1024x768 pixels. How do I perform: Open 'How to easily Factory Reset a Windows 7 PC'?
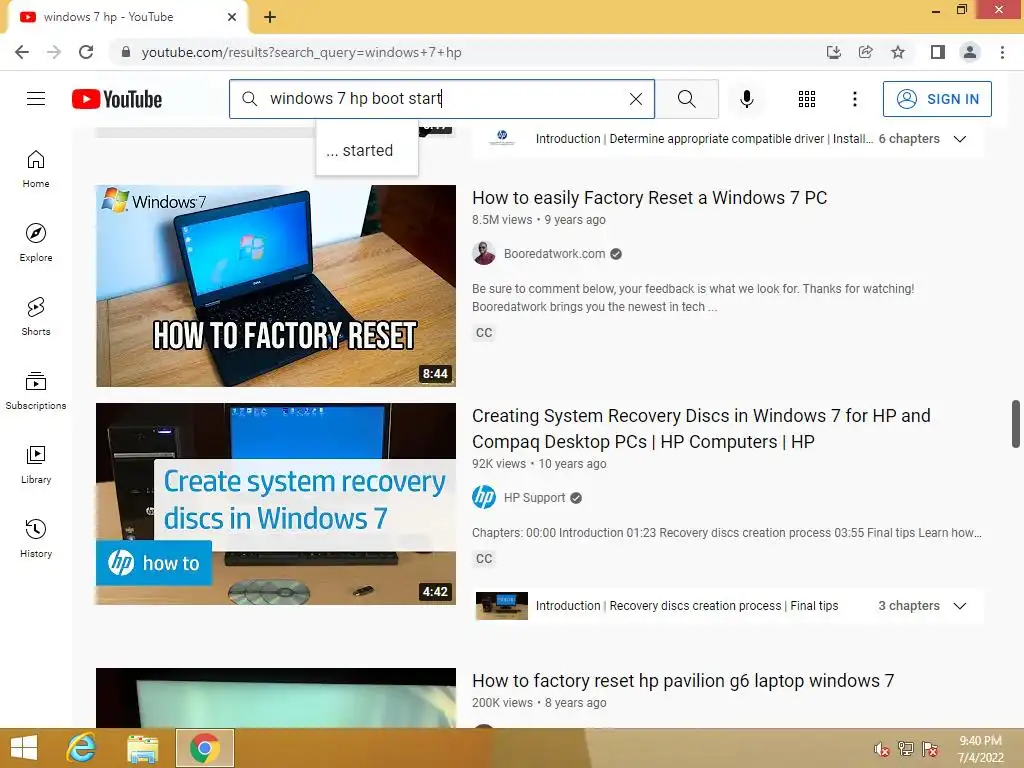[x=649, y=197]
